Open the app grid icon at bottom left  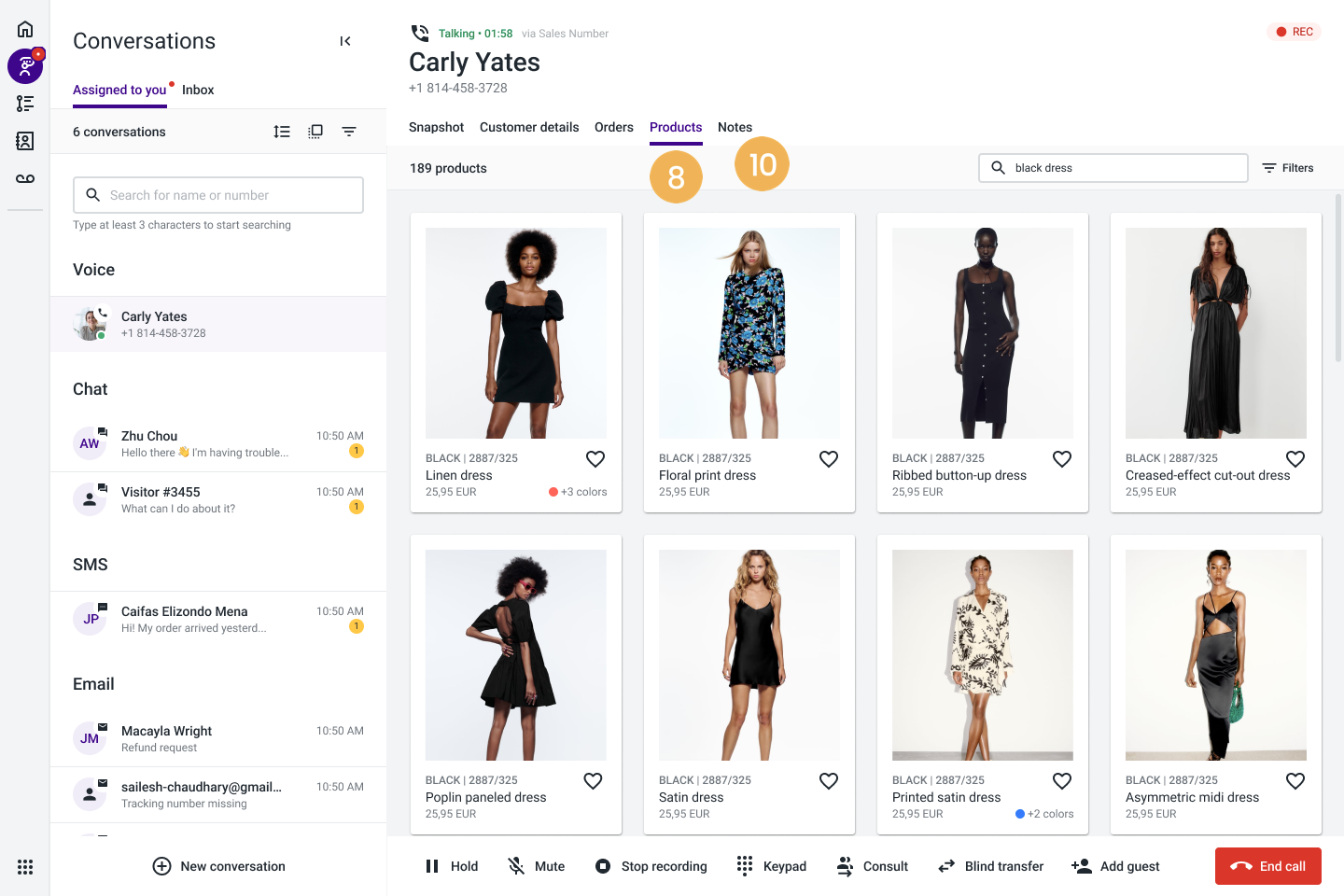[x=25, y=868]
